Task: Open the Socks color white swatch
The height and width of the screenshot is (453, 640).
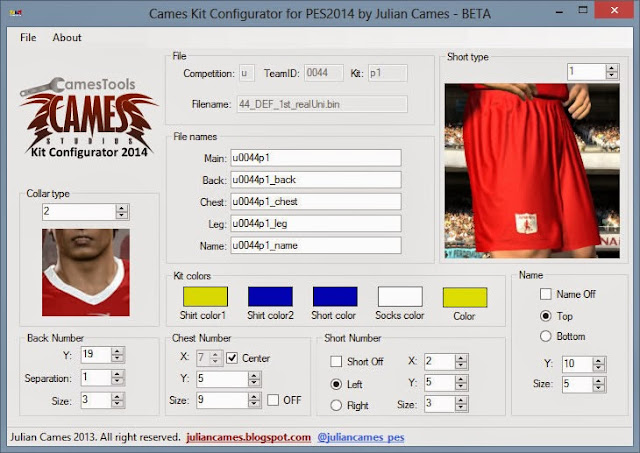Action: pos(400,296)
